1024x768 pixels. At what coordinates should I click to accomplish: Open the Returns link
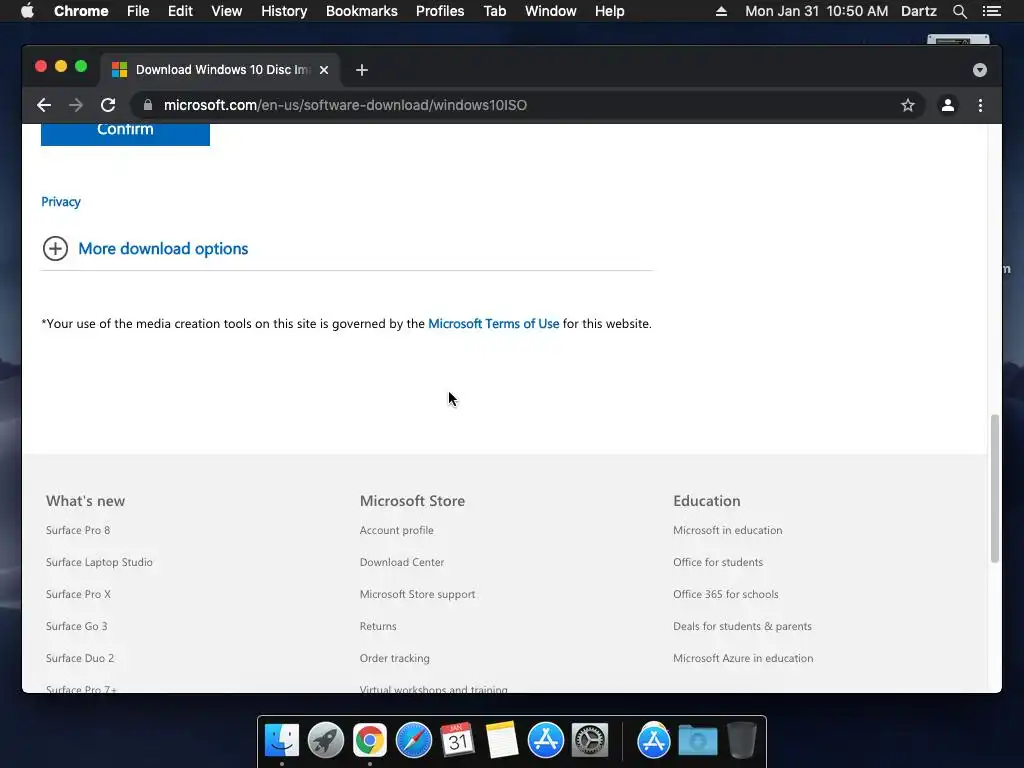pos(378,626)
